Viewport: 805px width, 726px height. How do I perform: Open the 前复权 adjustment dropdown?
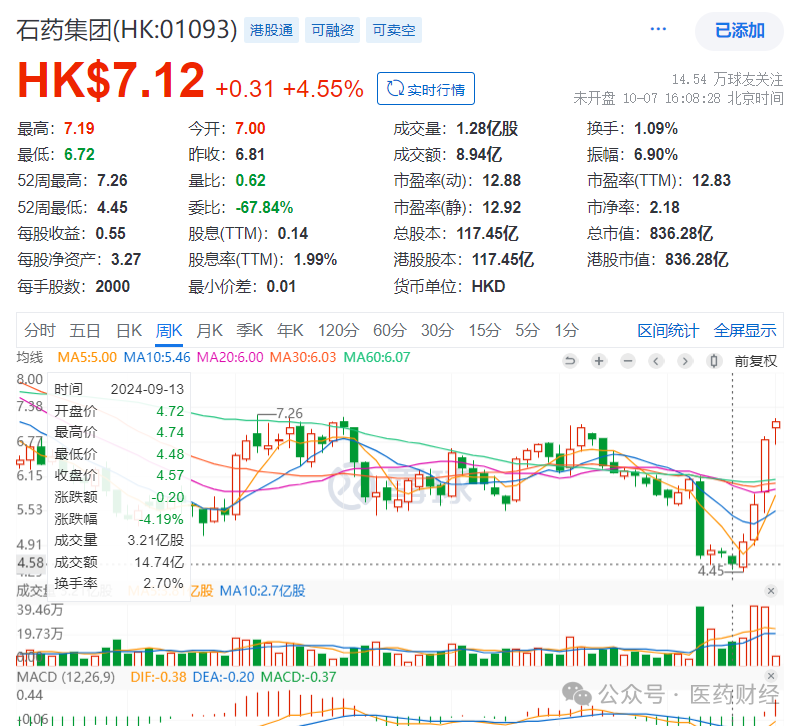756,361
